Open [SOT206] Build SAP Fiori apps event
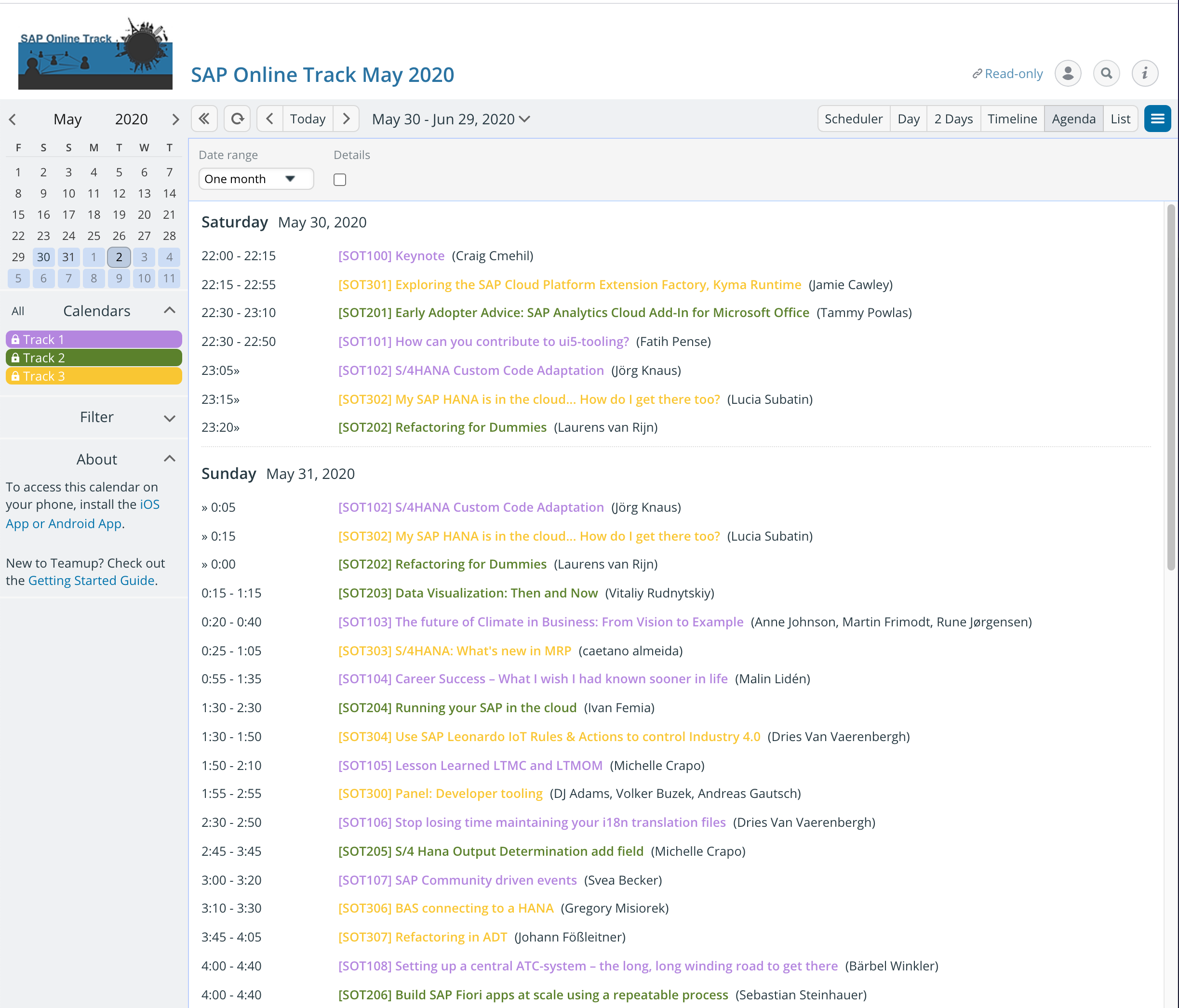 (x=533, y=995)
